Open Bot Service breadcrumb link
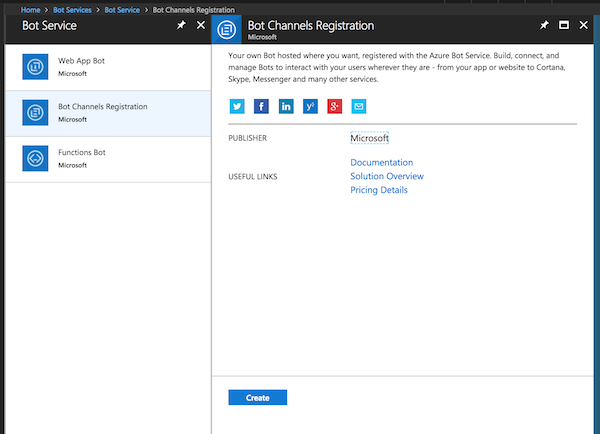600x434 pixels. [122, 10]
